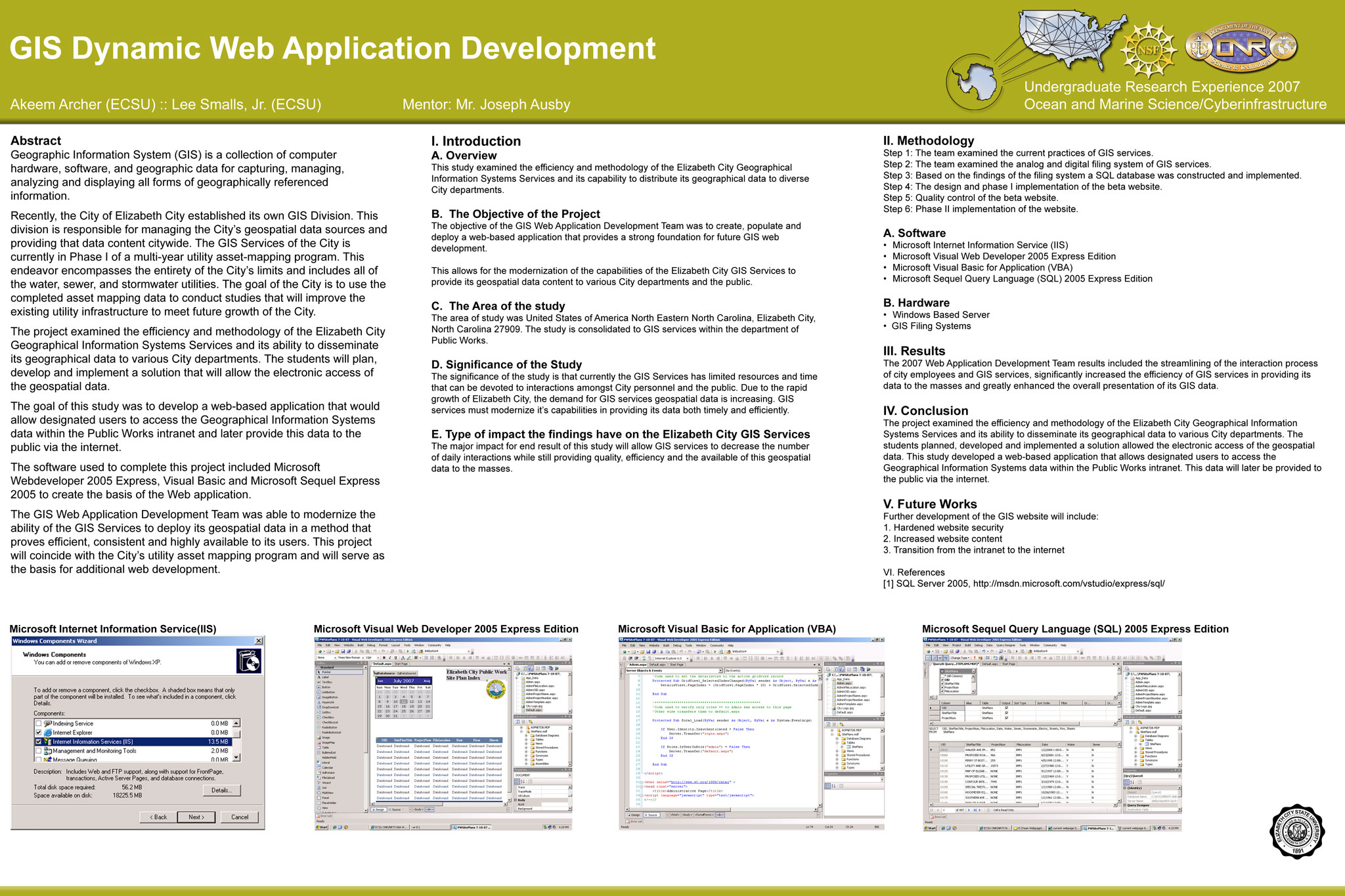Click Start Debugging arrow in Web Developer toolbar
The width and height of the screenshot is (1345, 896).
[408, 651]
